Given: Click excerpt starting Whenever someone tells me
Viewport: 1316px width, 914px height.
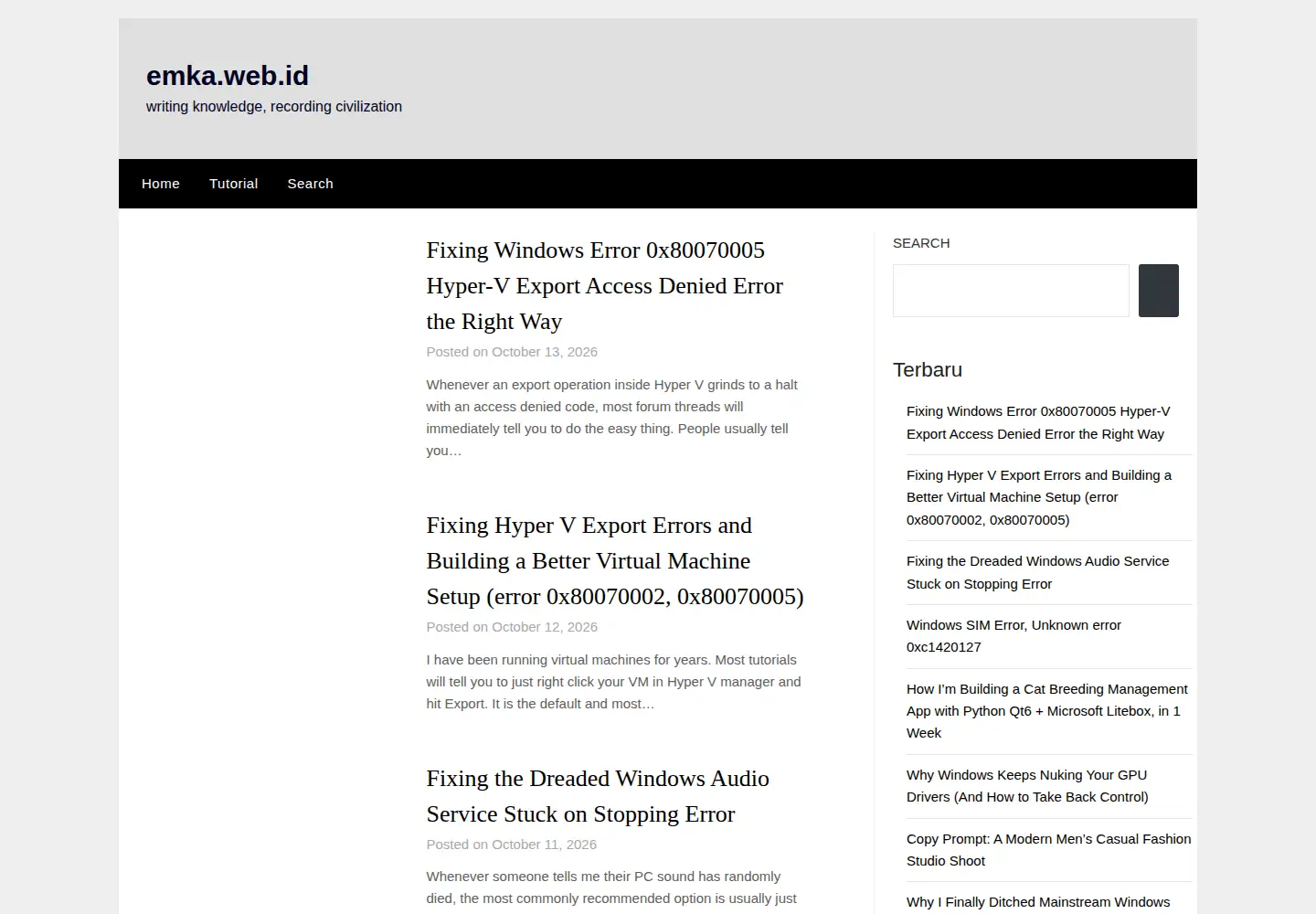Looking at the screenshot, I should (x=611, y=887).
